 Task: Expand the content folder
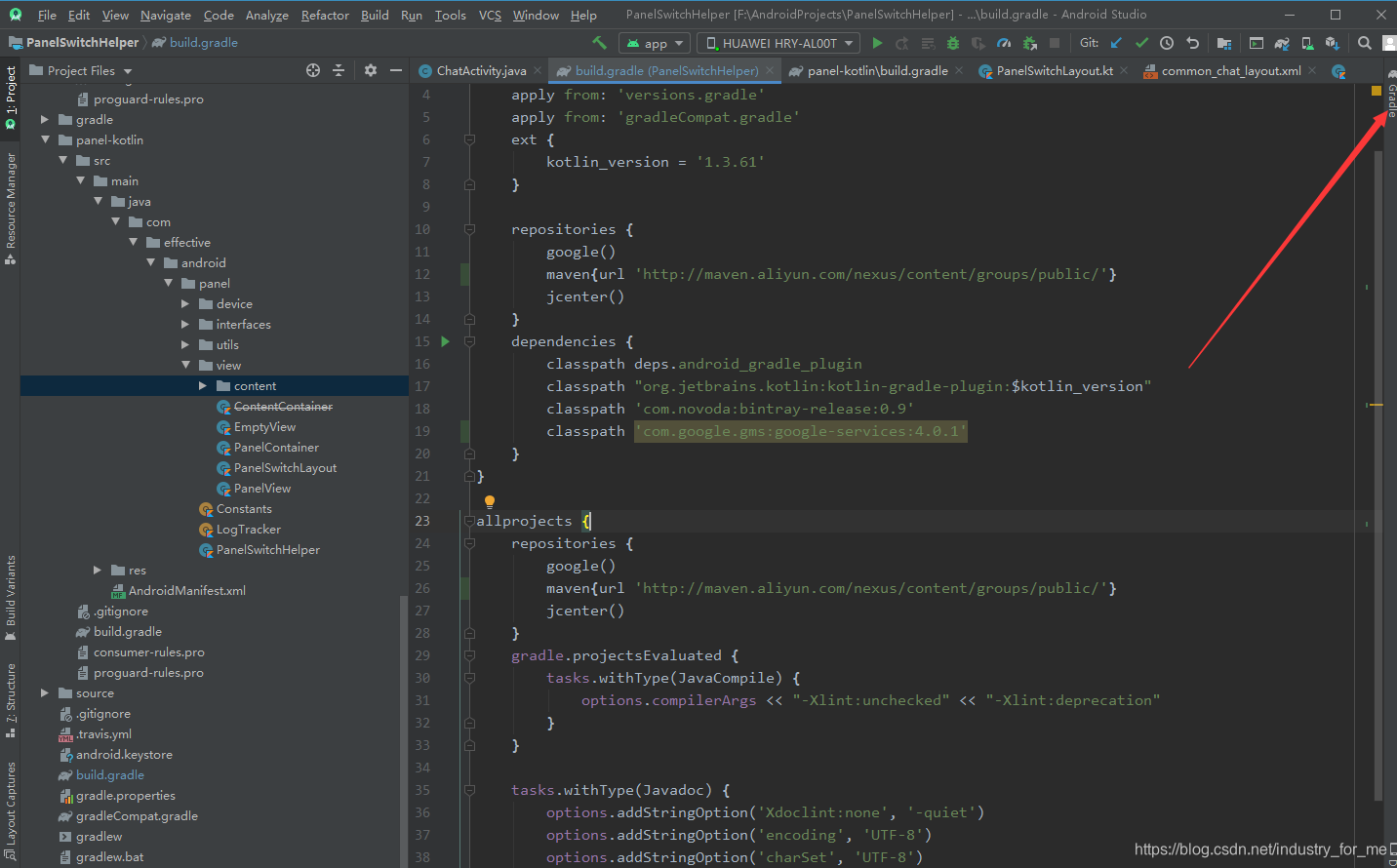(x=203, y=385)
